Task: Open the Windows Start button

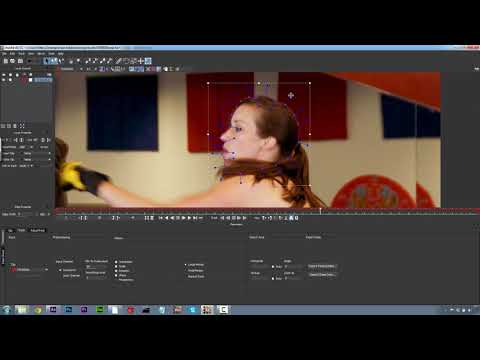Action: coord(6,310)
